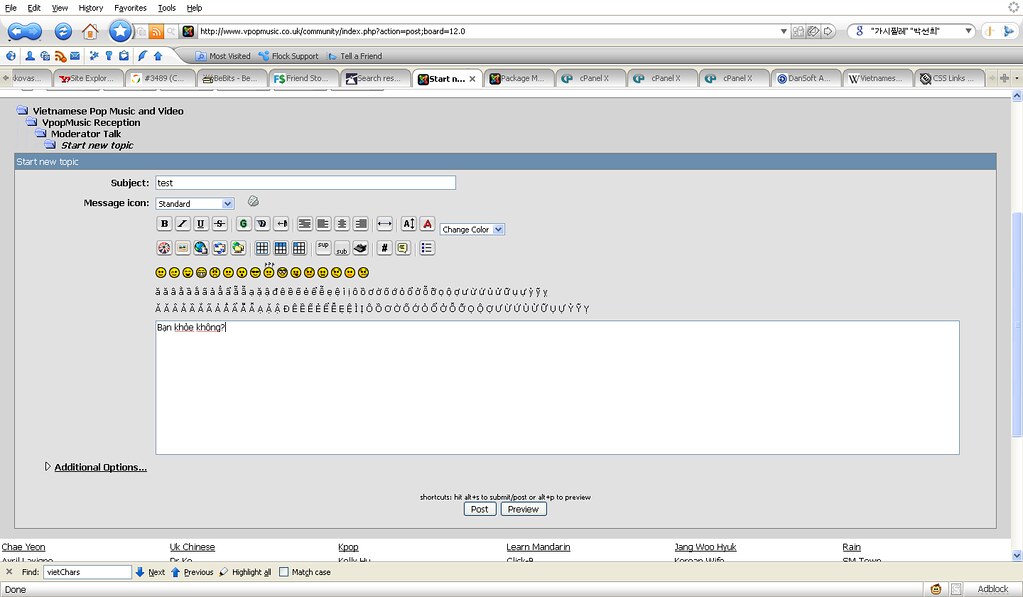Close the Start n... tab
The width and height of the screenshot is (1023, 597).
tap(472, 79)
